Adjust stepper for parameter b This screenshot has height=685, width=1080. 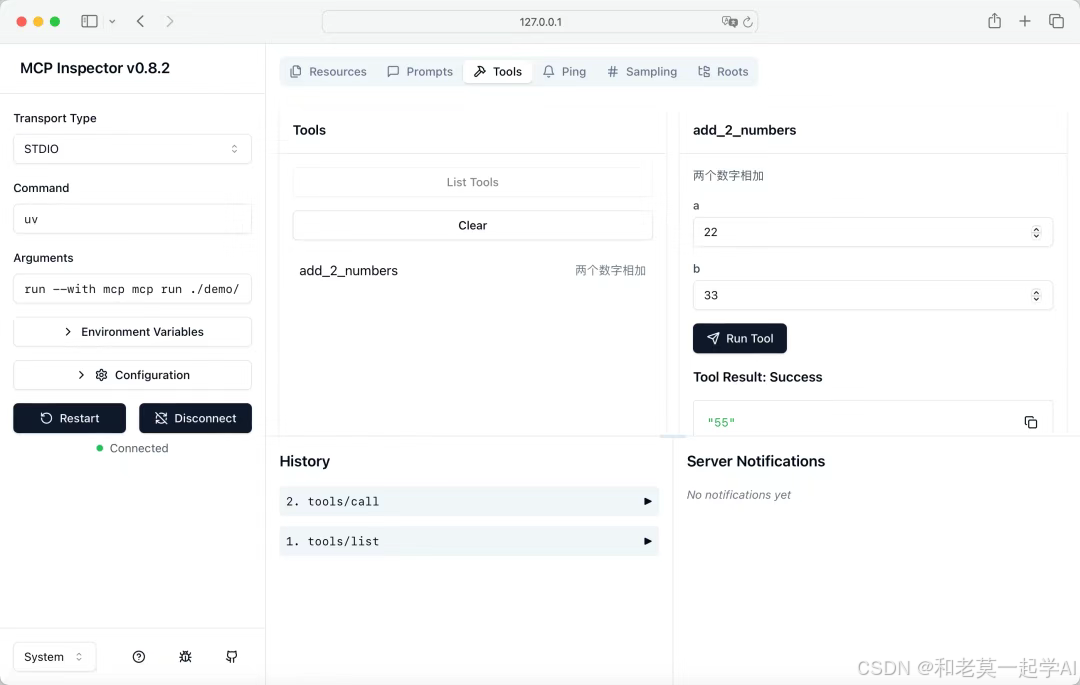click(1036, 295)
